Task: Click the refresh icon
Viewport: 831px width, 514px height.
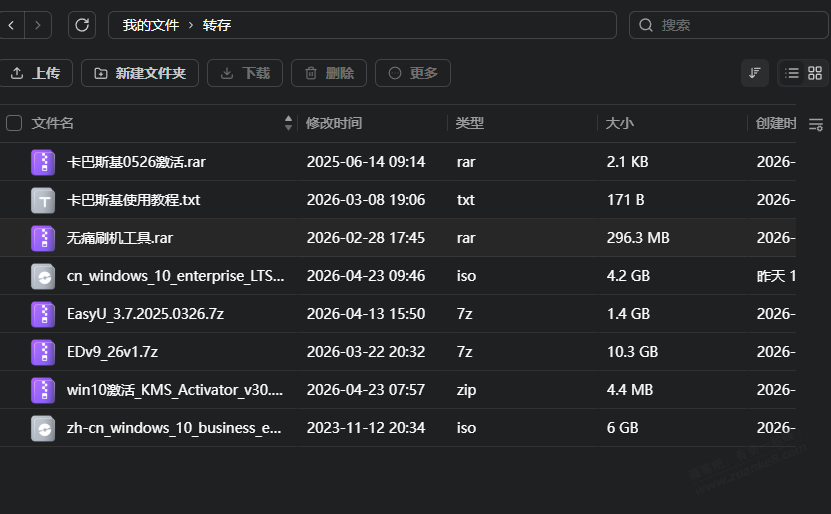Action: (x=82, y=25)
